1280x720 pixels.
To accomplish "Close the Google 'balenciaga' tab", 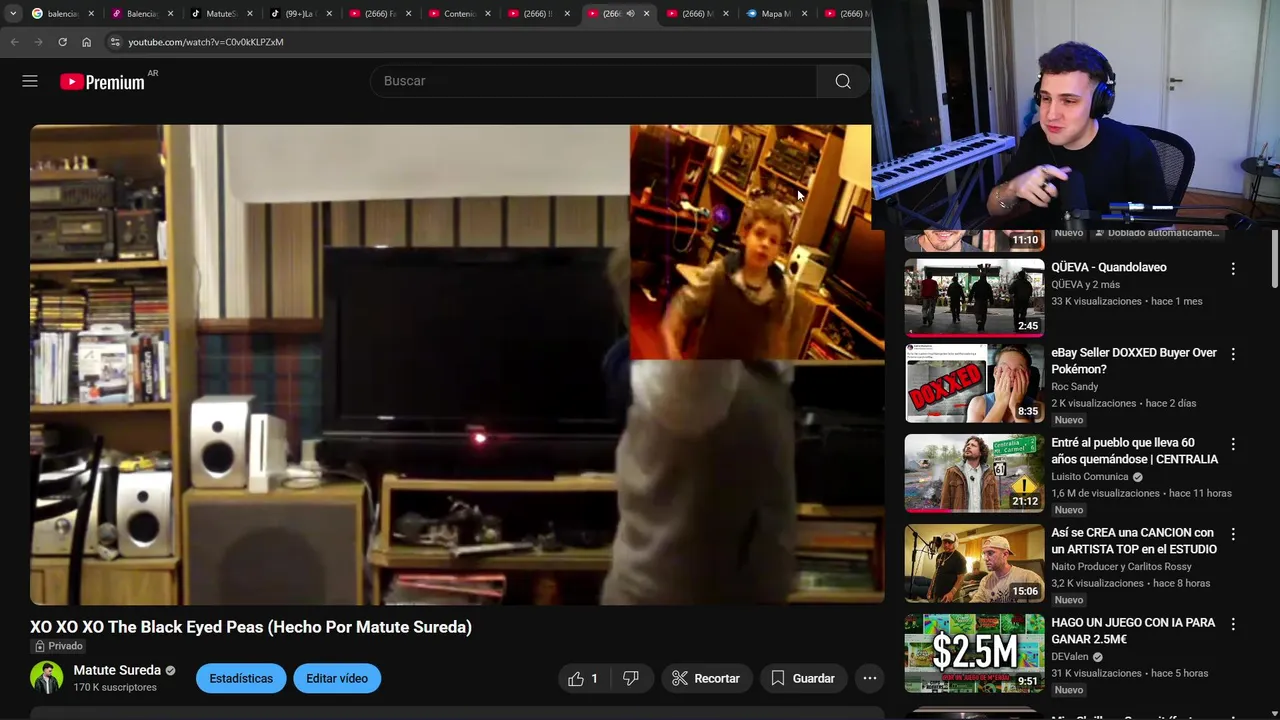I will coord(91,14).
